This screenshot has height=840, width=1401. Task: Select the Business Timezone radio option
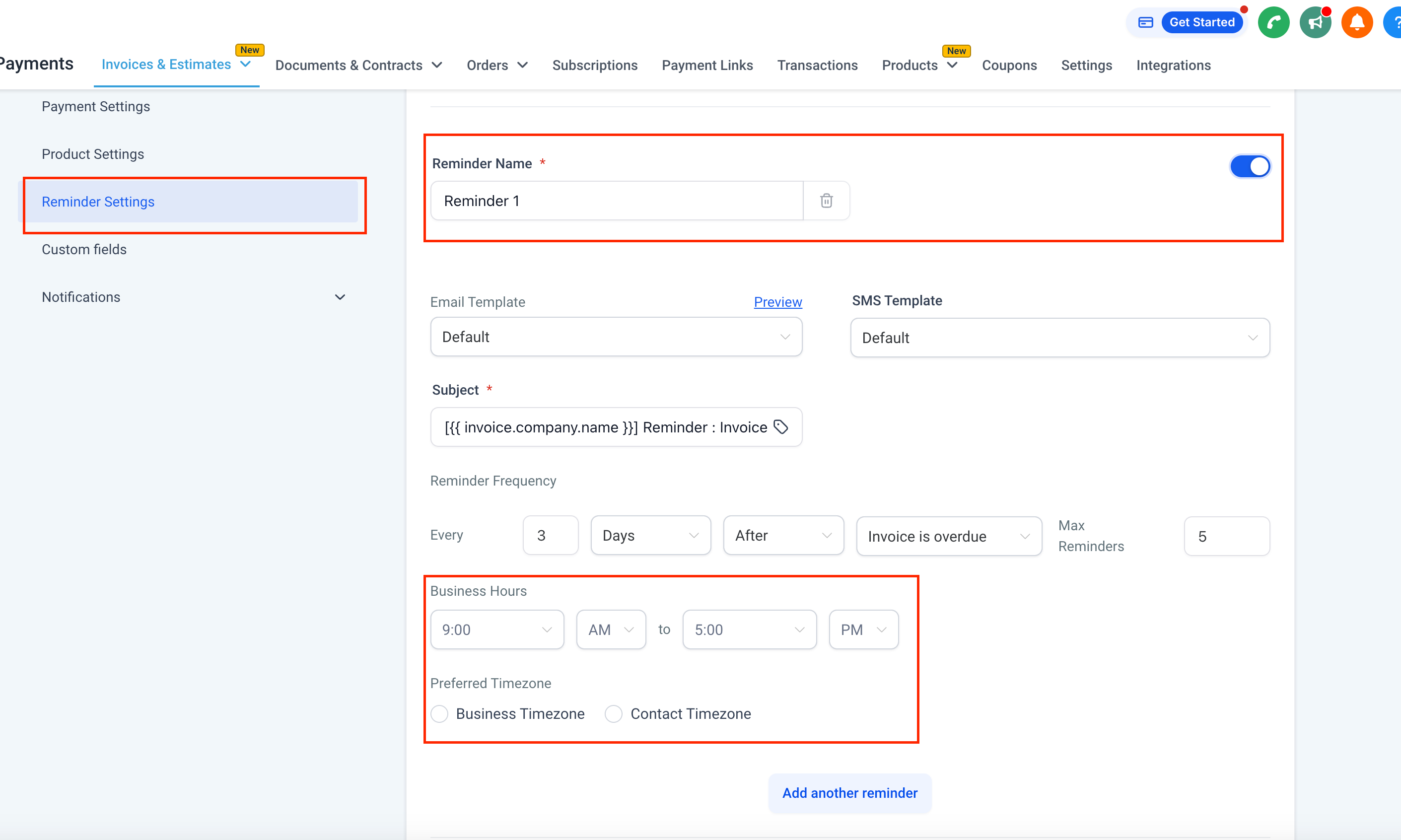coord(439,714)
